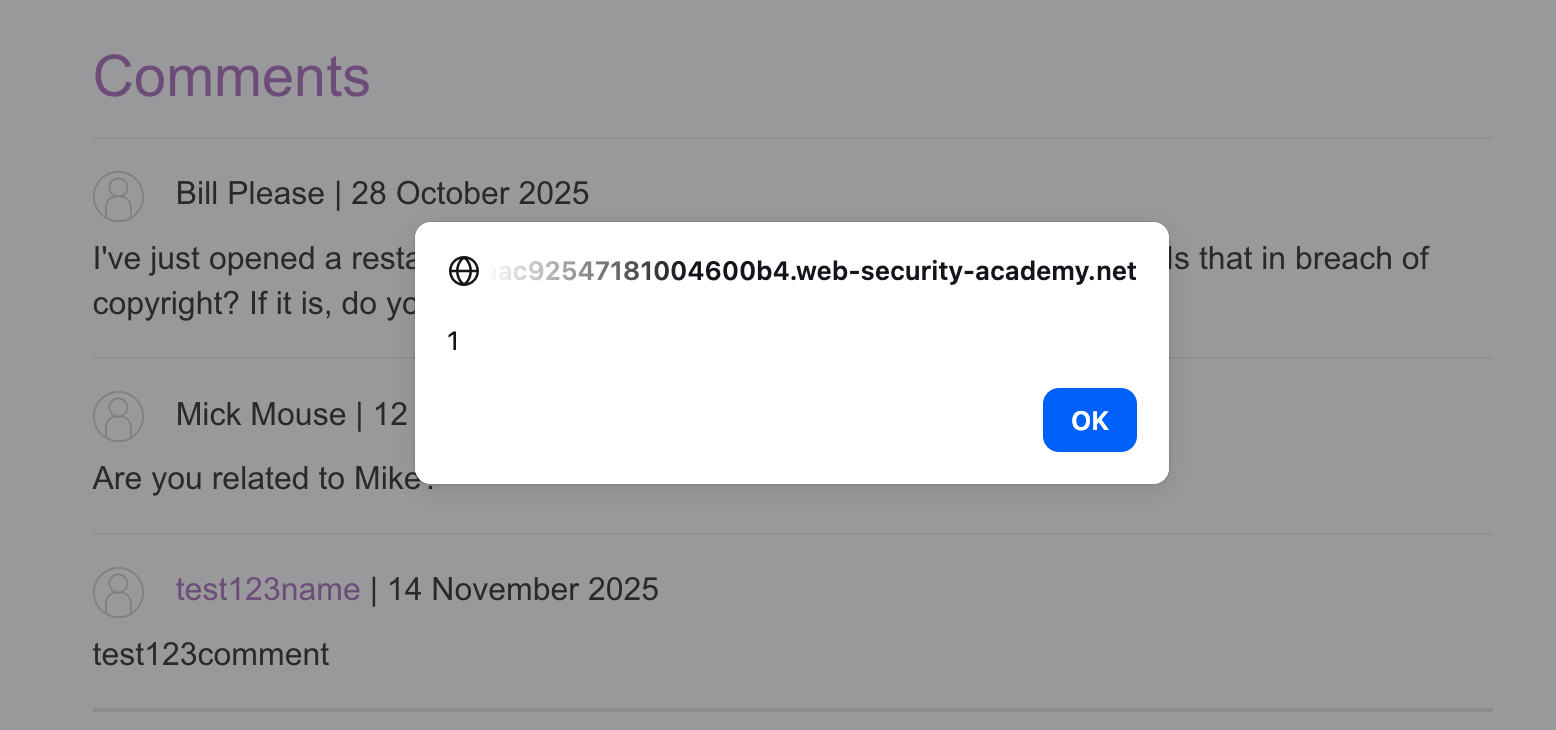Image resolution: width=1556 pixels, height=730 pixels.
Task: Click the OK button in the alert
Action: click(1089, 420)
